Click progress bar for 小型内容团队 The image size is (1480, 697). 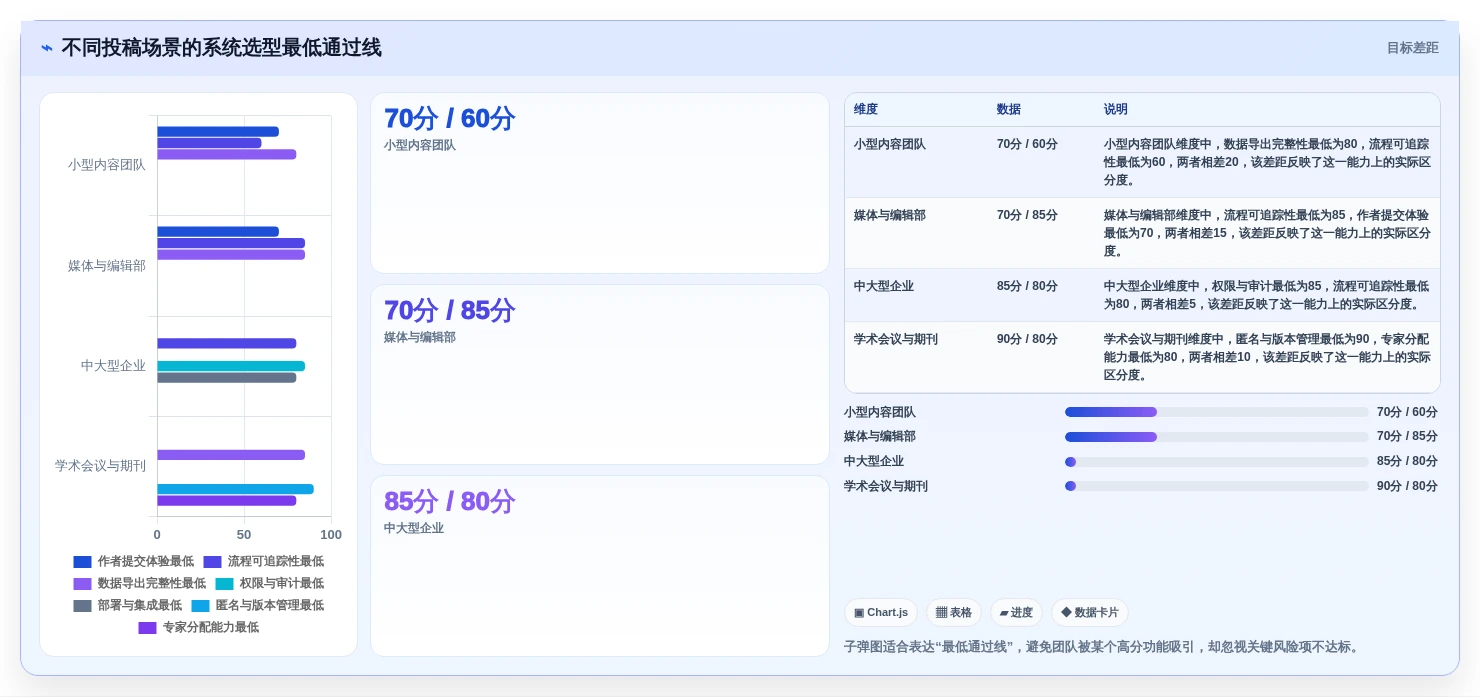pos(1217,412)
